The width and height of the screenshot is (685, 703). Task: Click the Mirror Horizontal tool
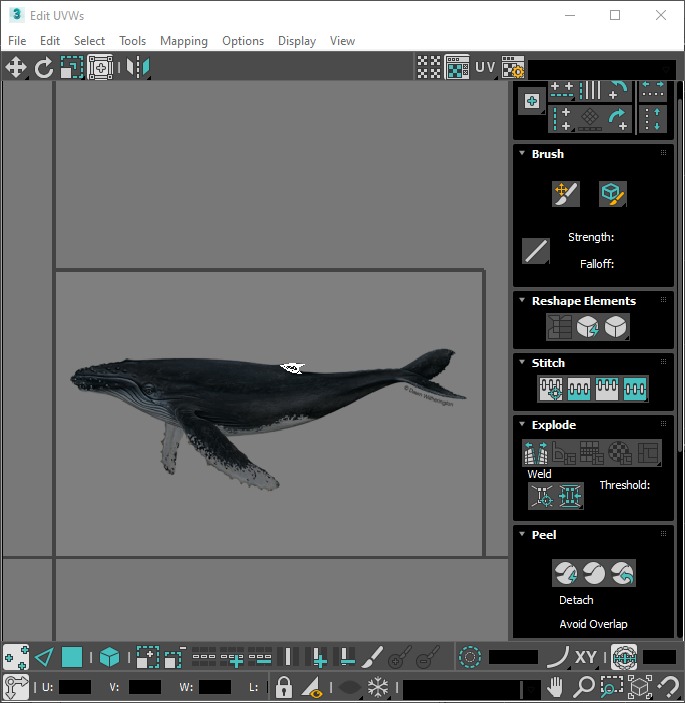(138, 67)
